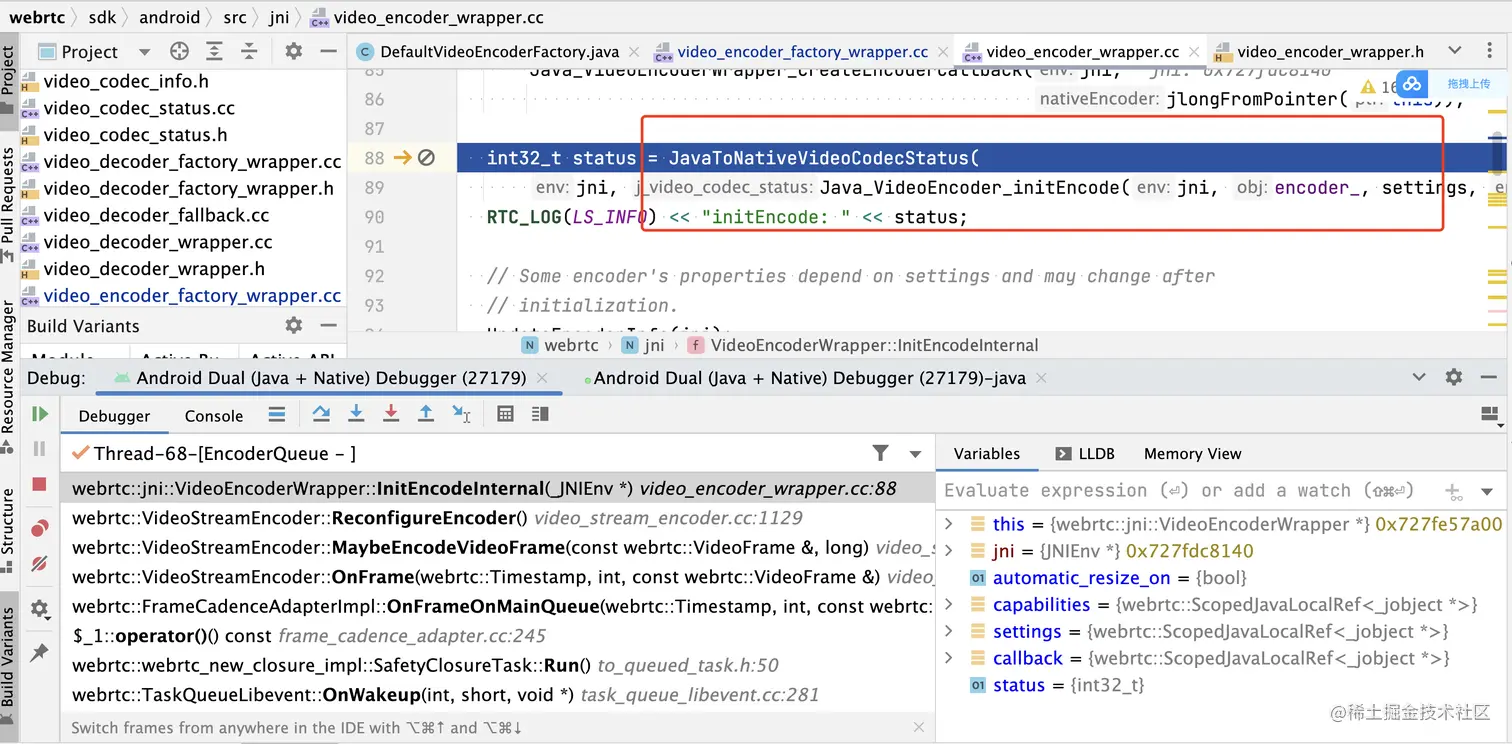
Task: Expand the 'capabilities' variable node
Action: coord(949,605)
